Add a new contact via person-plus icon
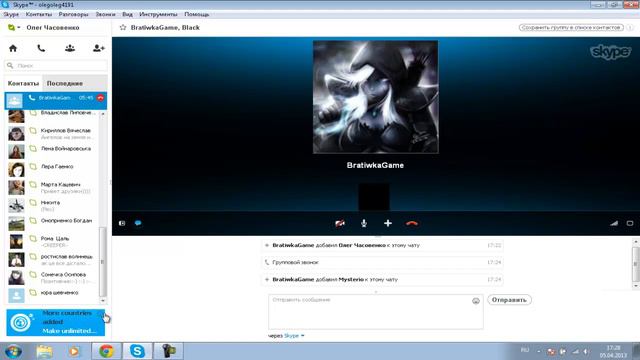Viewport: 640px width, 360px height. pos(98,48)
